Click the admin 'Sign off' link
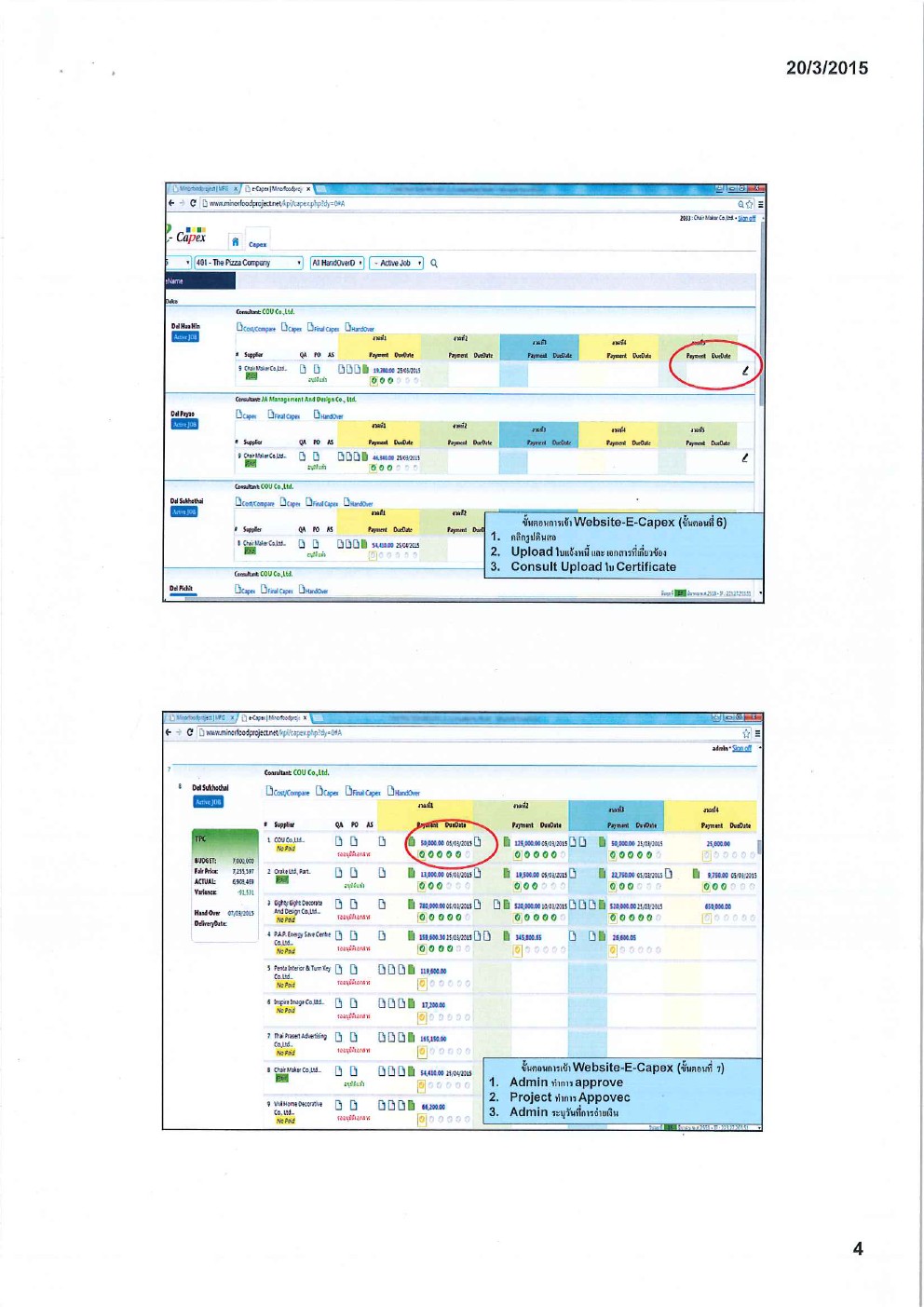Screen dimensions: 924x1307 click(x=741, y=748)
